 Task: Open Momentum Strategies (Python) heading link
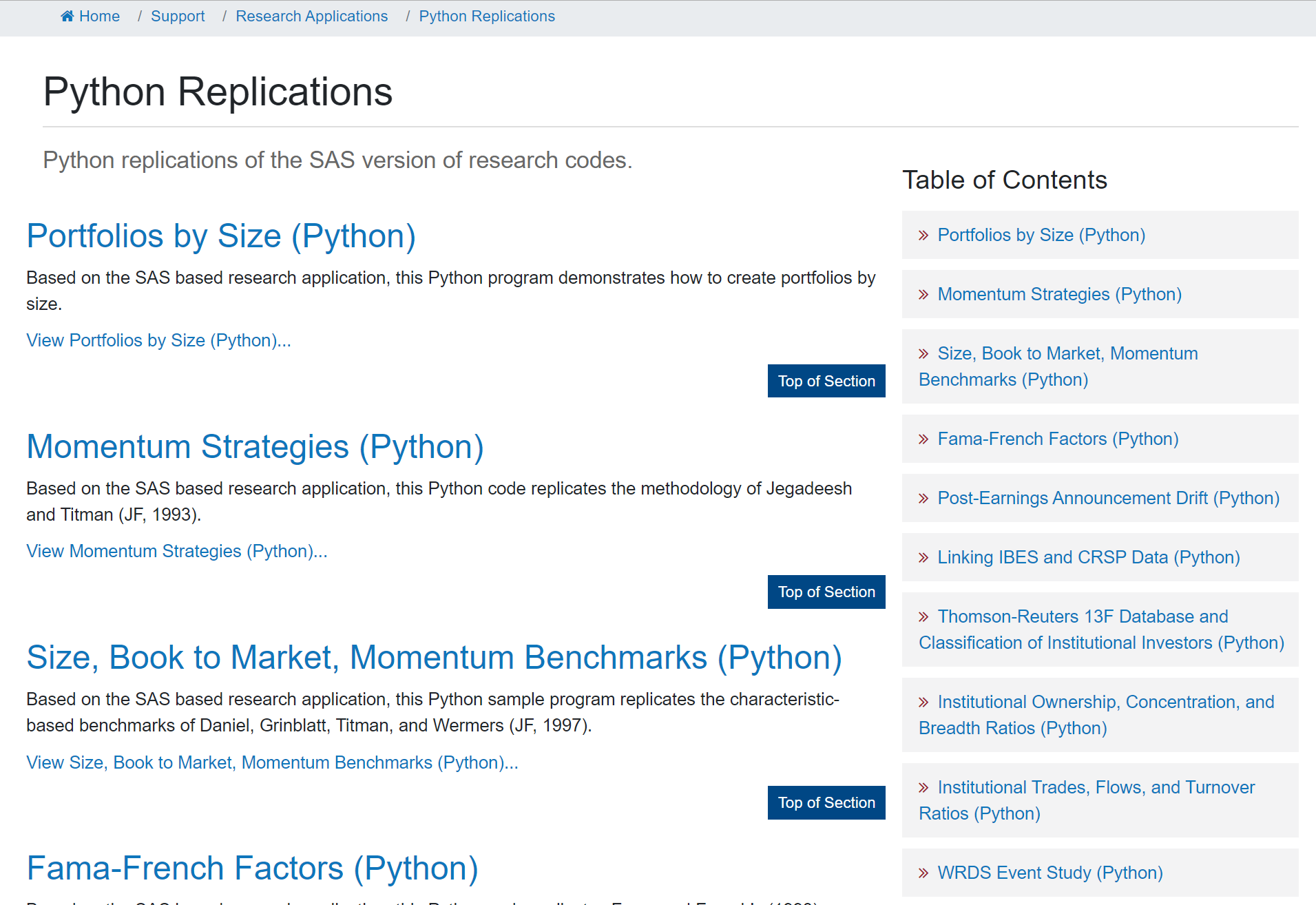click(x=255, y=447)
